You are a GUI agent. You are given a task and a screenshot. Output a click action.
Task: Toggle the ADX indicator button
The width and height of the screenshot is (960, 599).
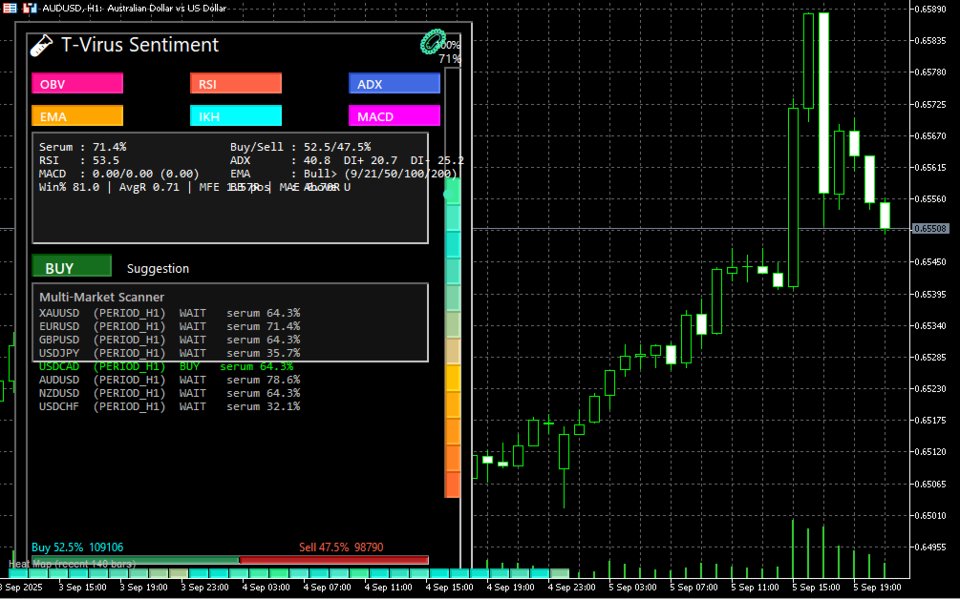tap(394, 83)
